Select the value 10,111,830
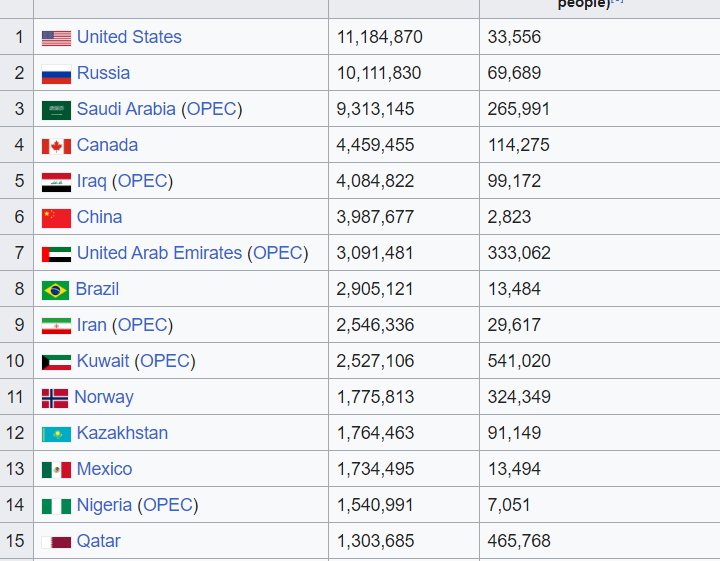This screenshot has height=561, width=720. (x=379, y=73)
